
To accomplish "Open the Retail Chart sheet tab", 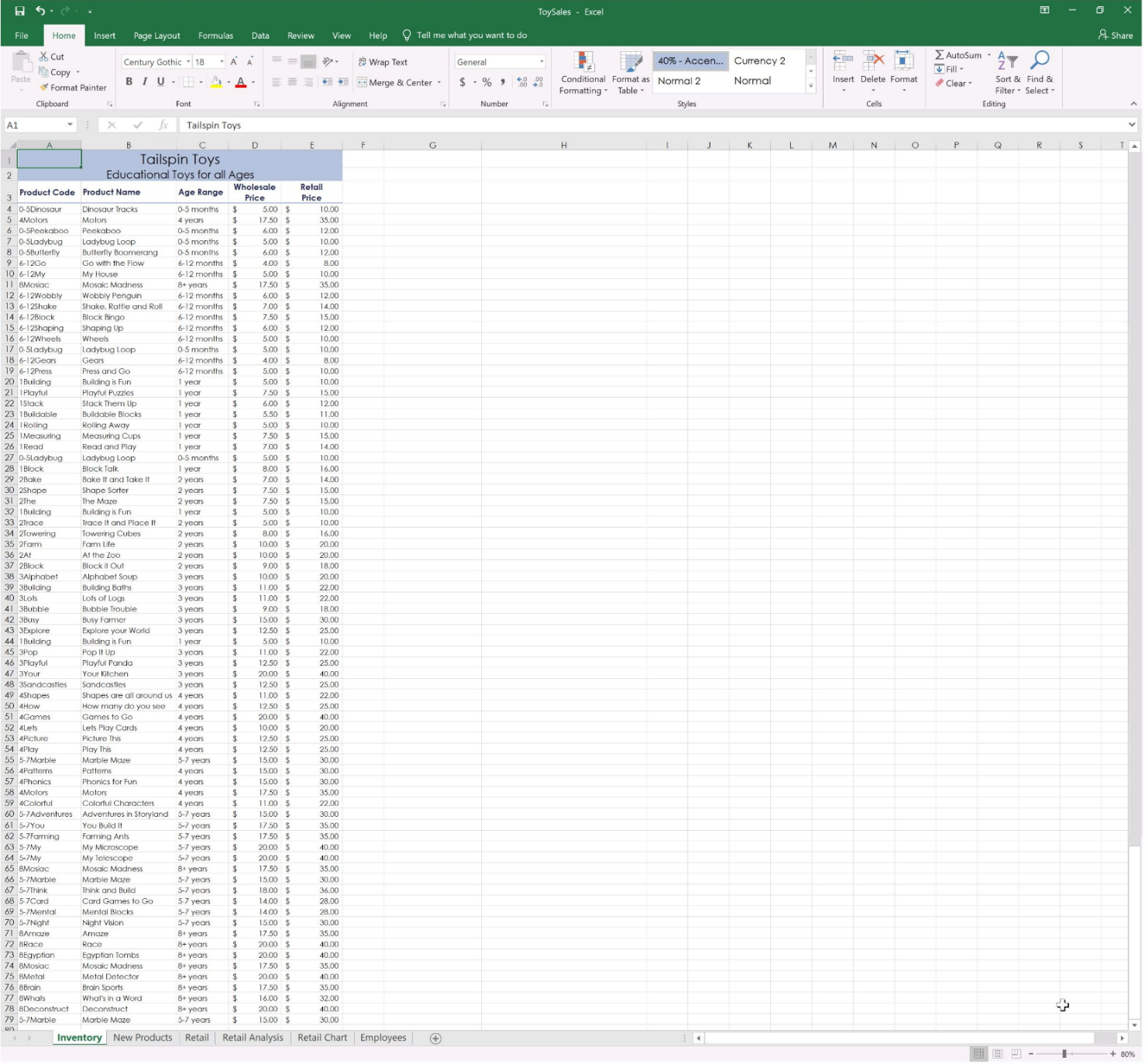I will (322, 1038).
